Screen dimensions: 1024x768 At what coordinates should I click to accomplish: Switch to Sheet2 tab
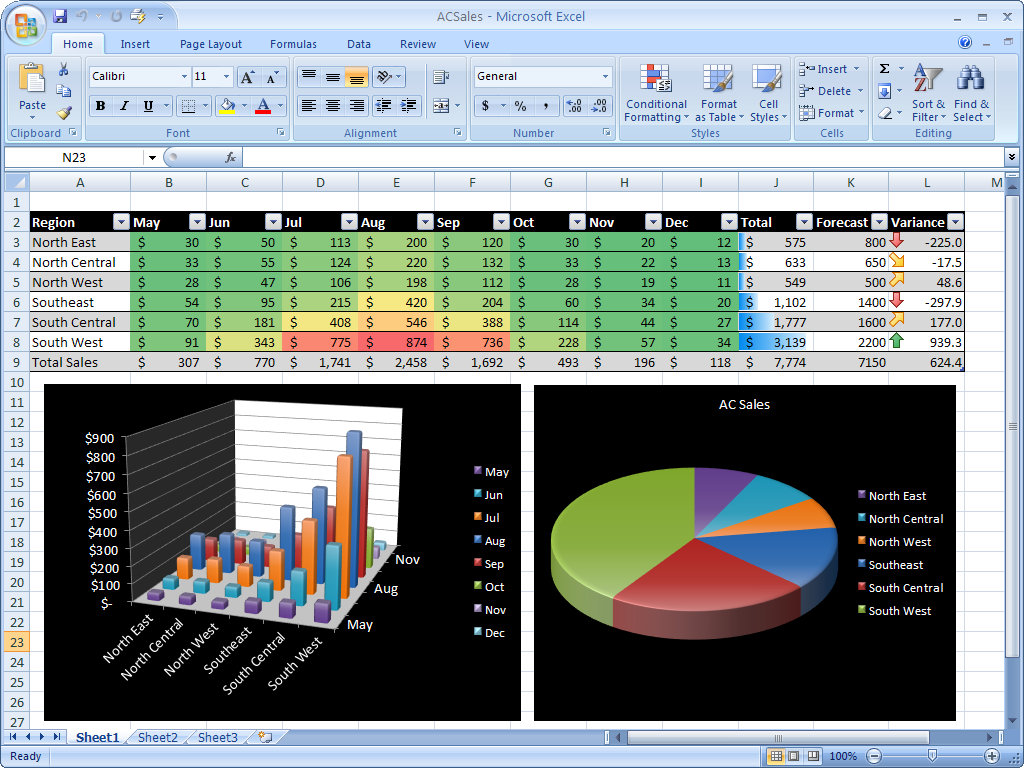click(157, 737)
